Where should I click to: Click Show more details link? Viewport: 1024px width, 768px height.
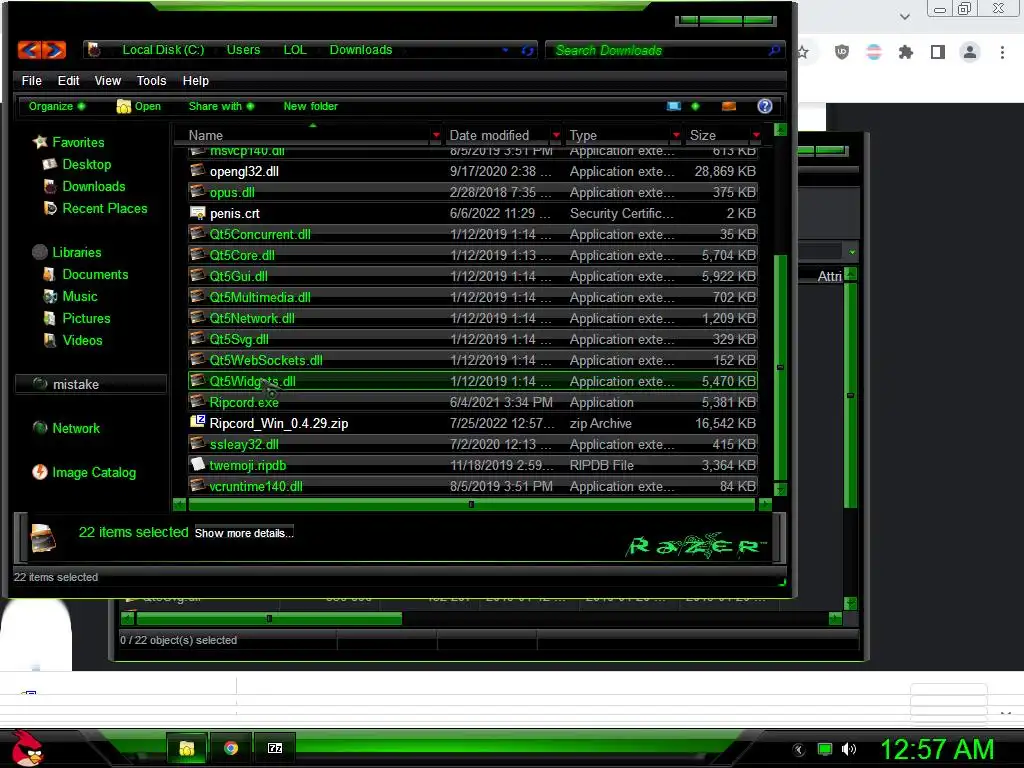[x=244, y=533]
